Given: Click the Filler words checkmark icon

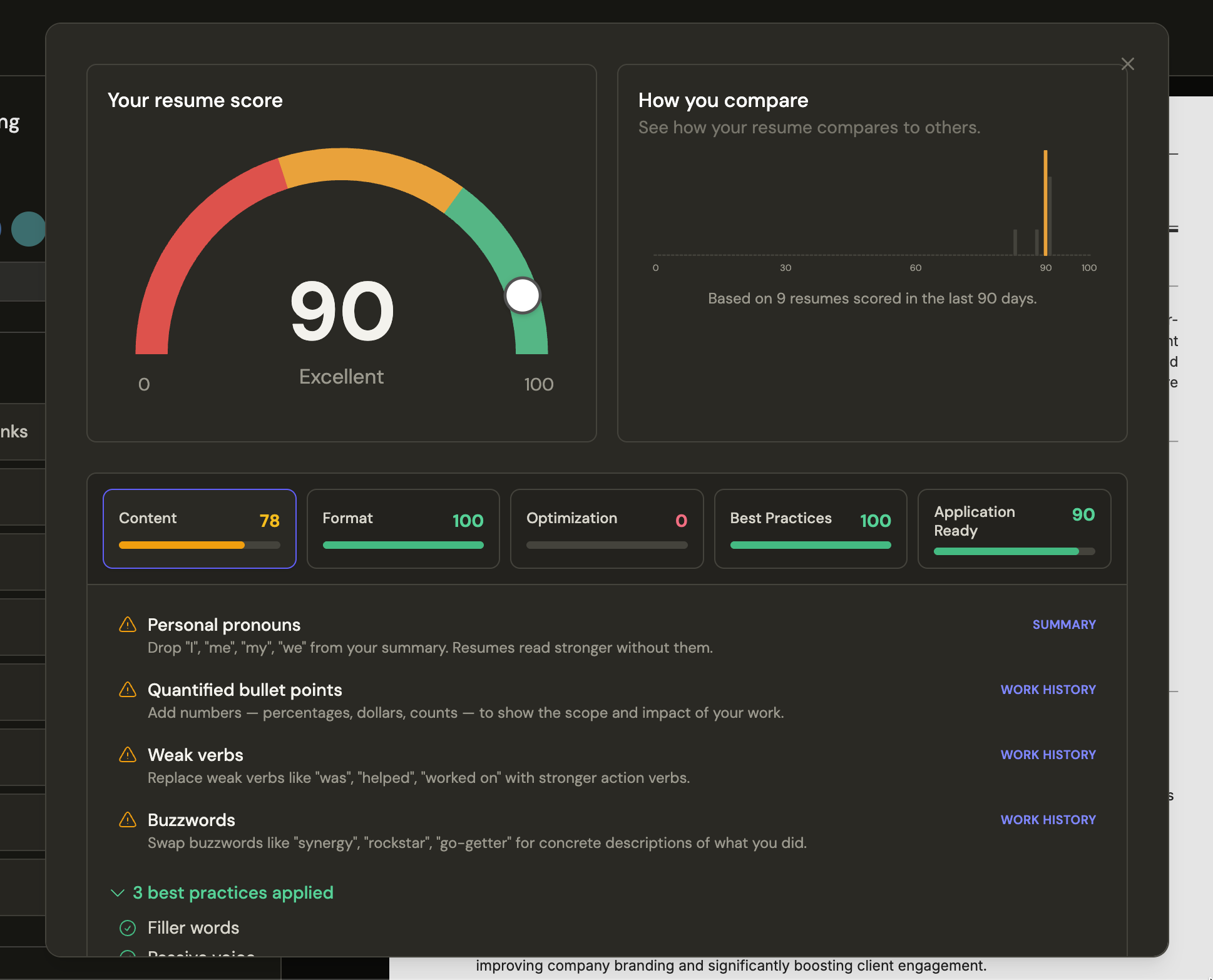Looking at the screenshot, I should coord(128,927).
